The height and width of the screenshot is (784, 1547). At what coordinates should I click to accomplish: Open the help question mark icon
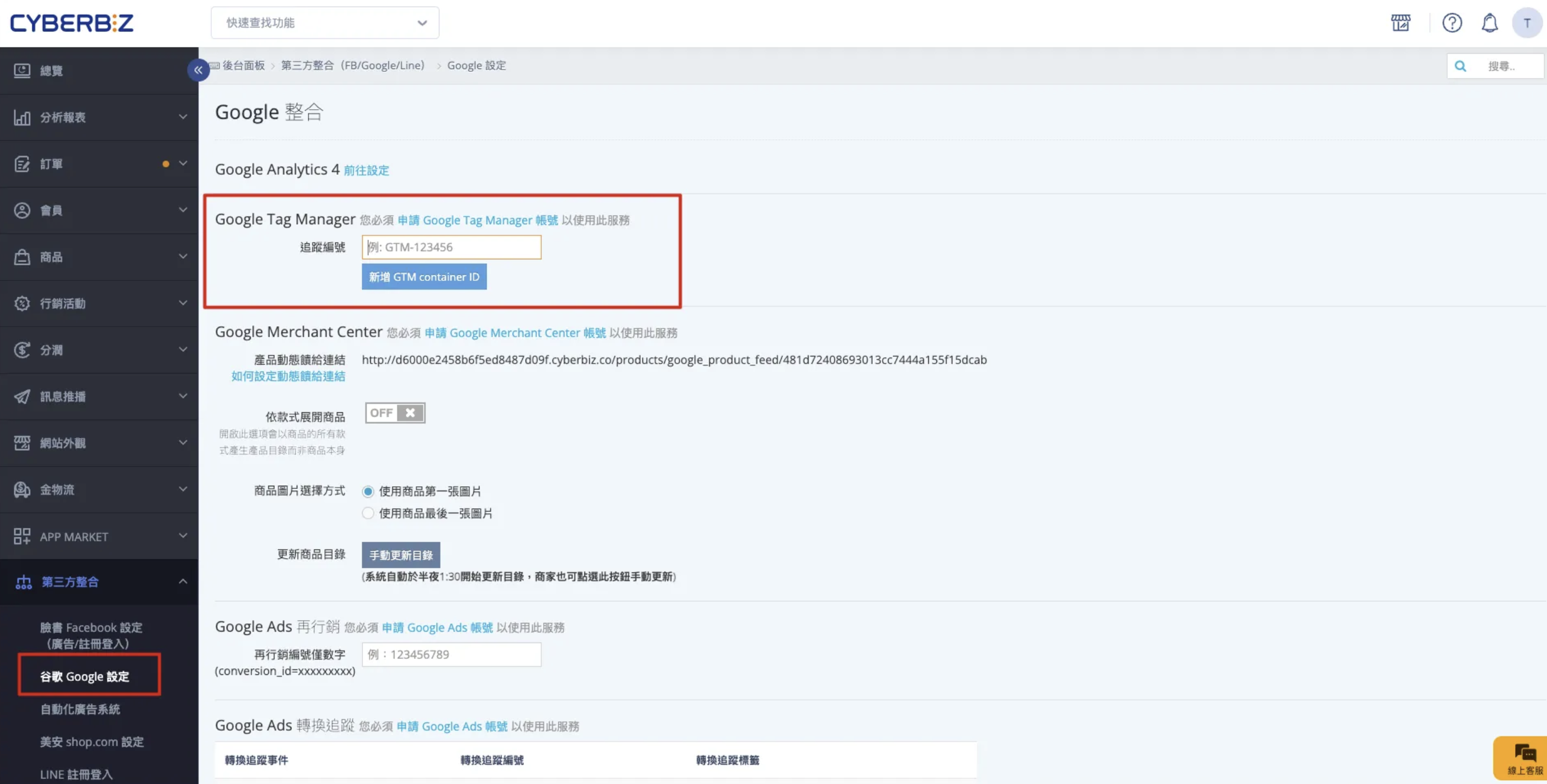pyautogui.click(x=1452, y=23)
